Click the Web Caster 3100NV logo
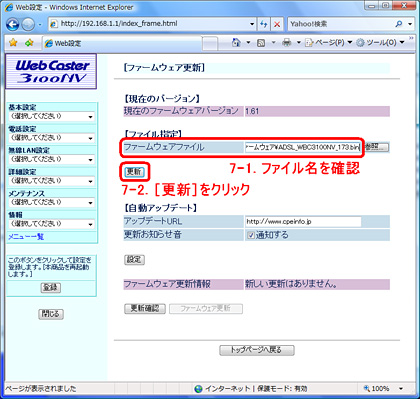 tap(51, 72)
